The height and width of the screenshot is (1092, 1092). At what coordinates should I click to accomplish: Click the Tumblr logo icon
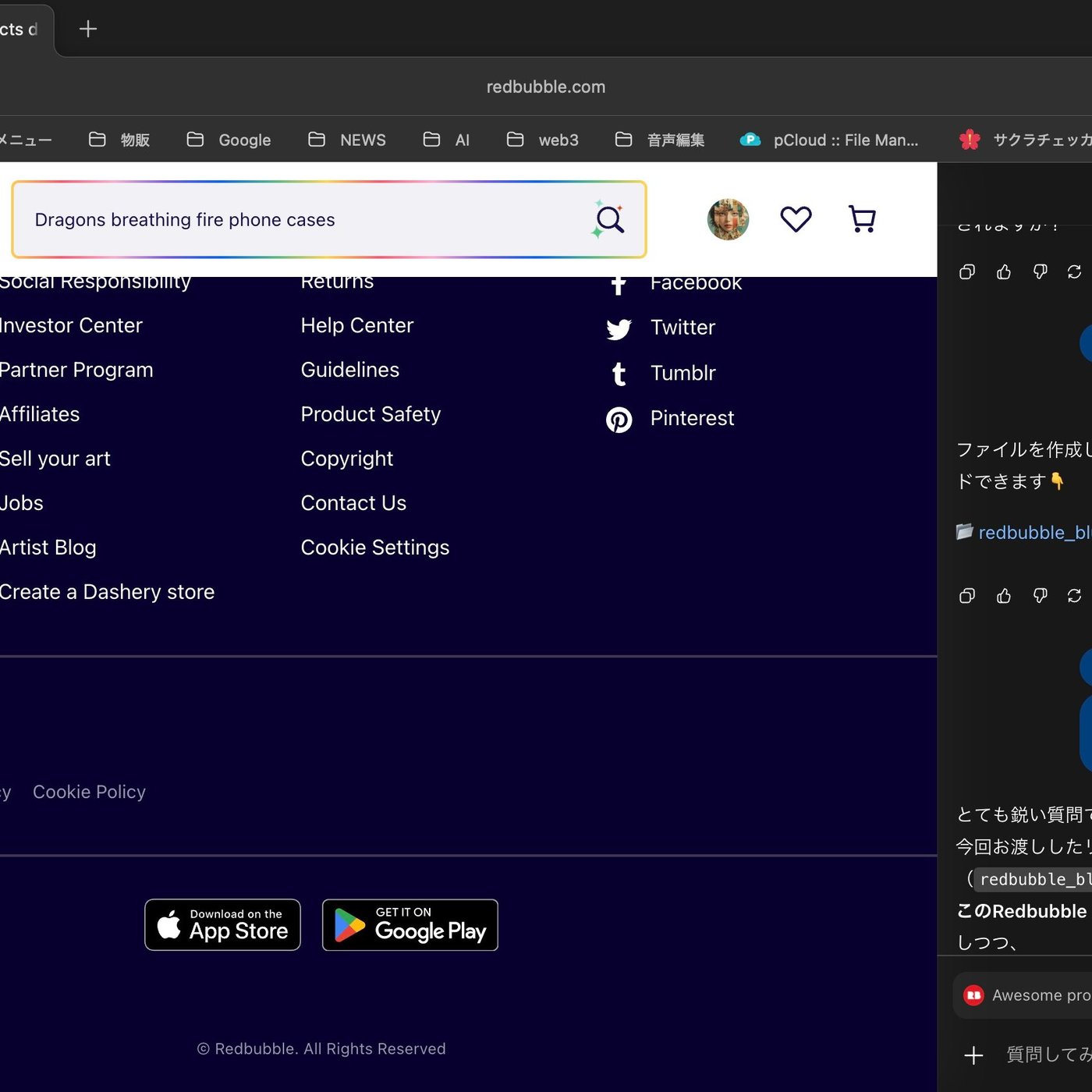coord(619,374)
